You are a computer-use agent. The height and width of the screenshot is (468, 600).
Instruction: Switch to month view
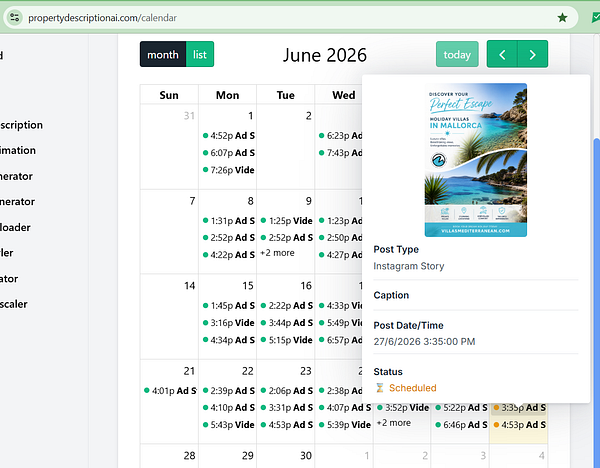coord(163,54)
